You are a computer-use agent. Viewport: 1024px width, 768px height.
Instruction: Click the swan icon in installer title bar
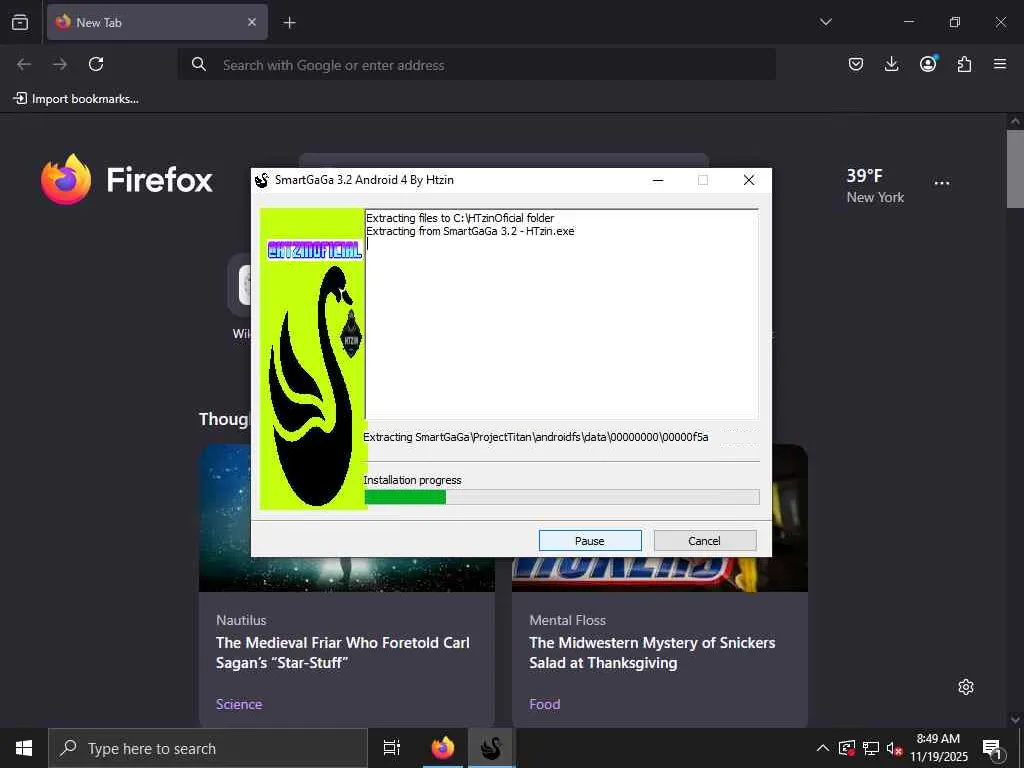tap(262, 180)
